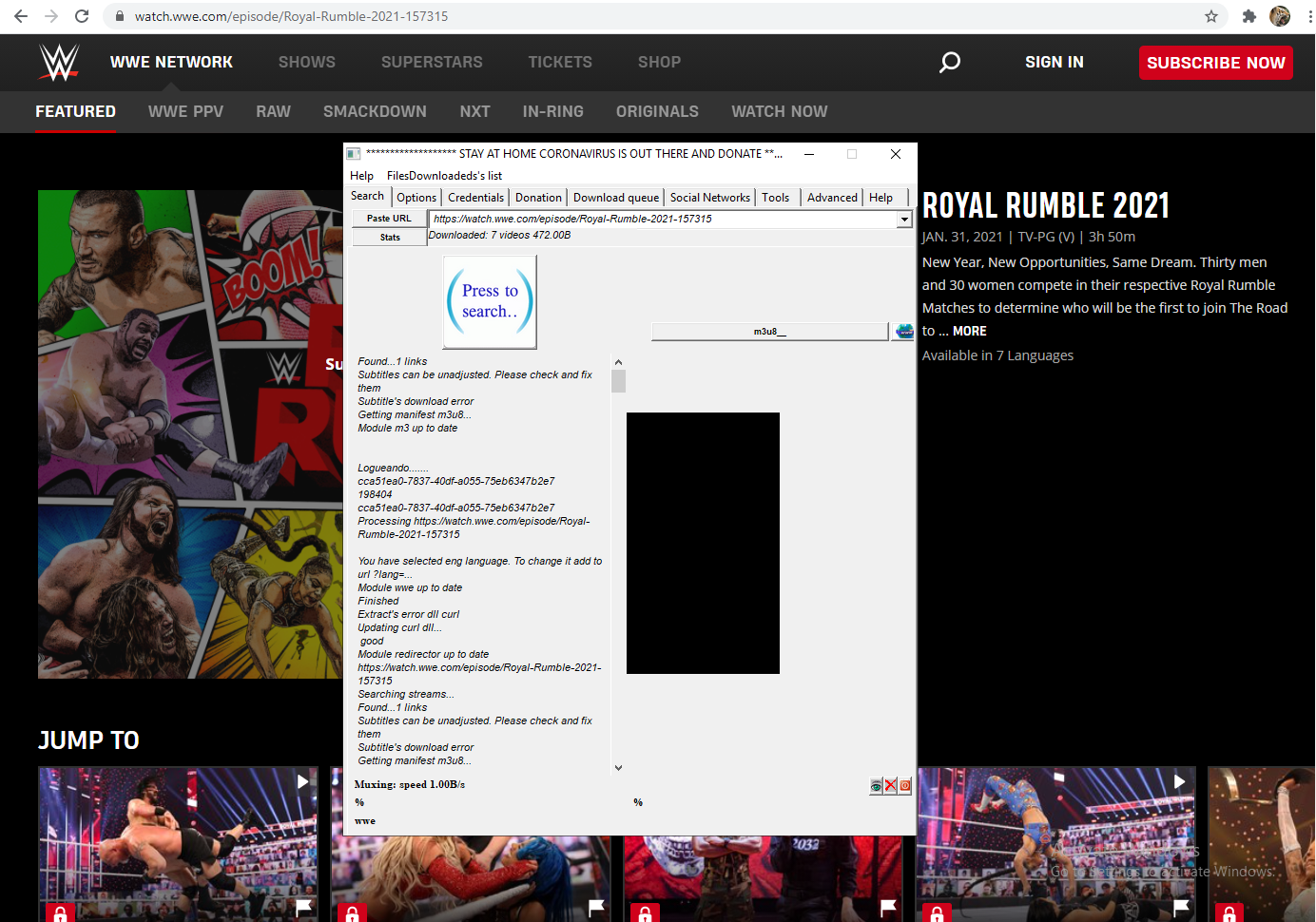Click the flag icon on first Jump To thumbnail

coord(304,908)
